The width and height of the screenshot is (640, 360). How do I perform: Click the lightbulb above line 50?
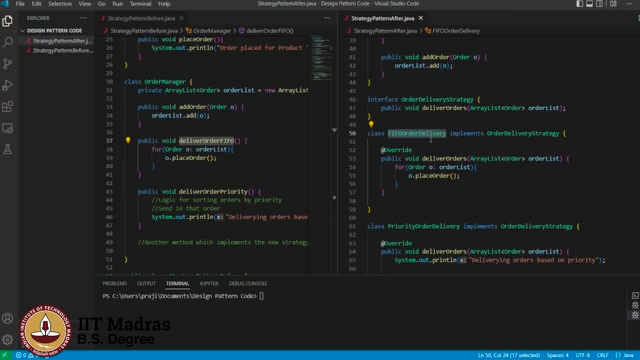pyautogui.click(x=371, y=124)
